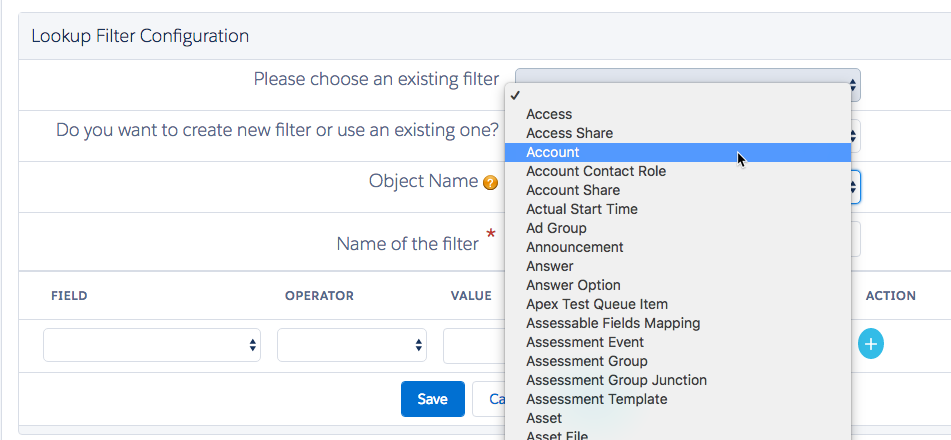
Task: Open the Field column dropdown
Action: click(152, 345)
